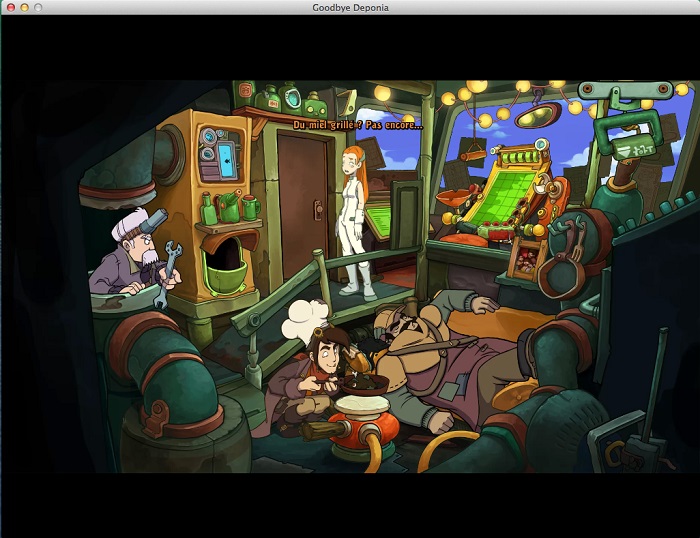700x538 pixels.
Task: Click the green bucket under the dispenser
Action: (x=227, y=277)
